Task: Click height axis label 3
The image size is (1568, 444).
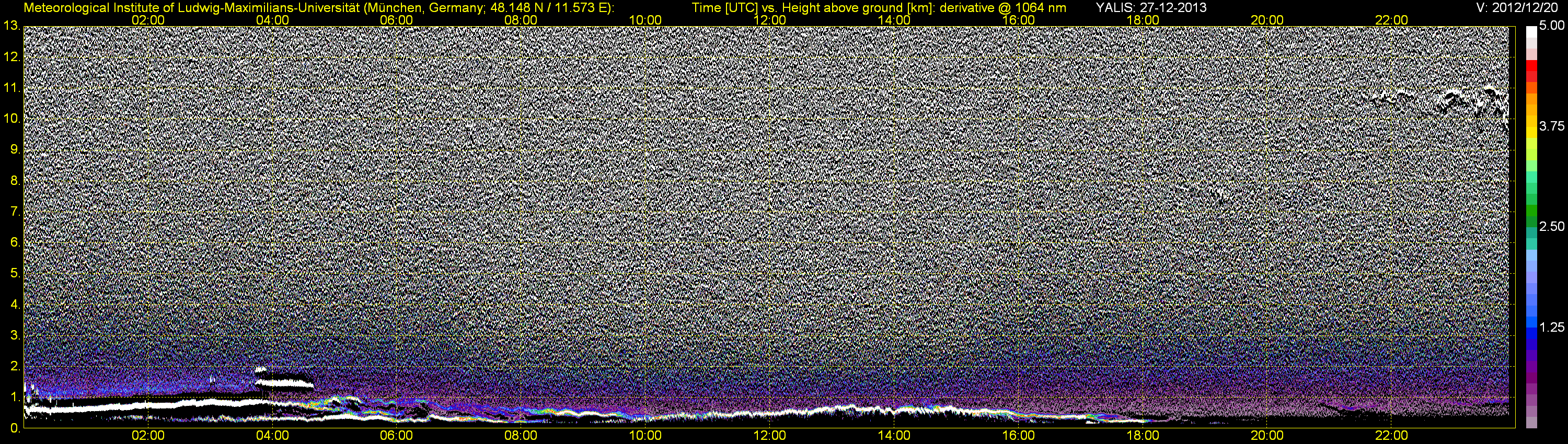Action: (x=15, y=335)
